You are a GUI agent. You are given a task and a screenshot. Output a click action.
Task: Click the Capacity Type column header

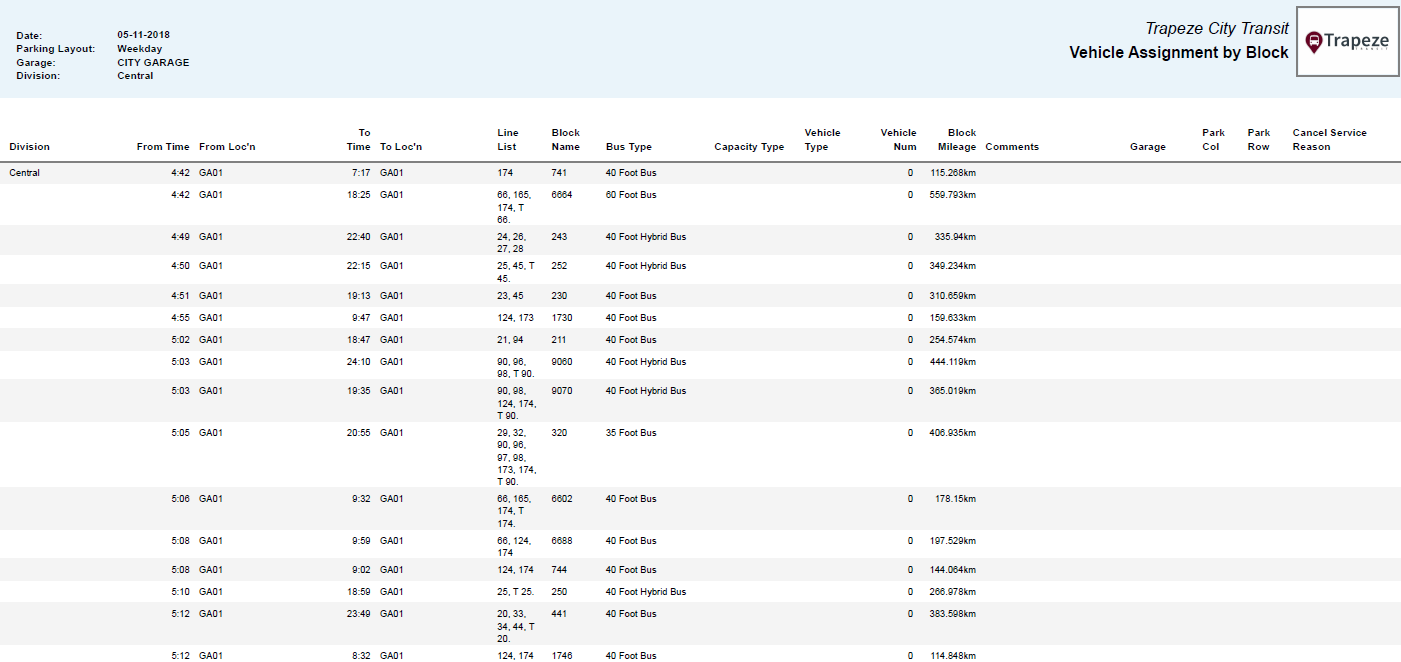(749, 146)
